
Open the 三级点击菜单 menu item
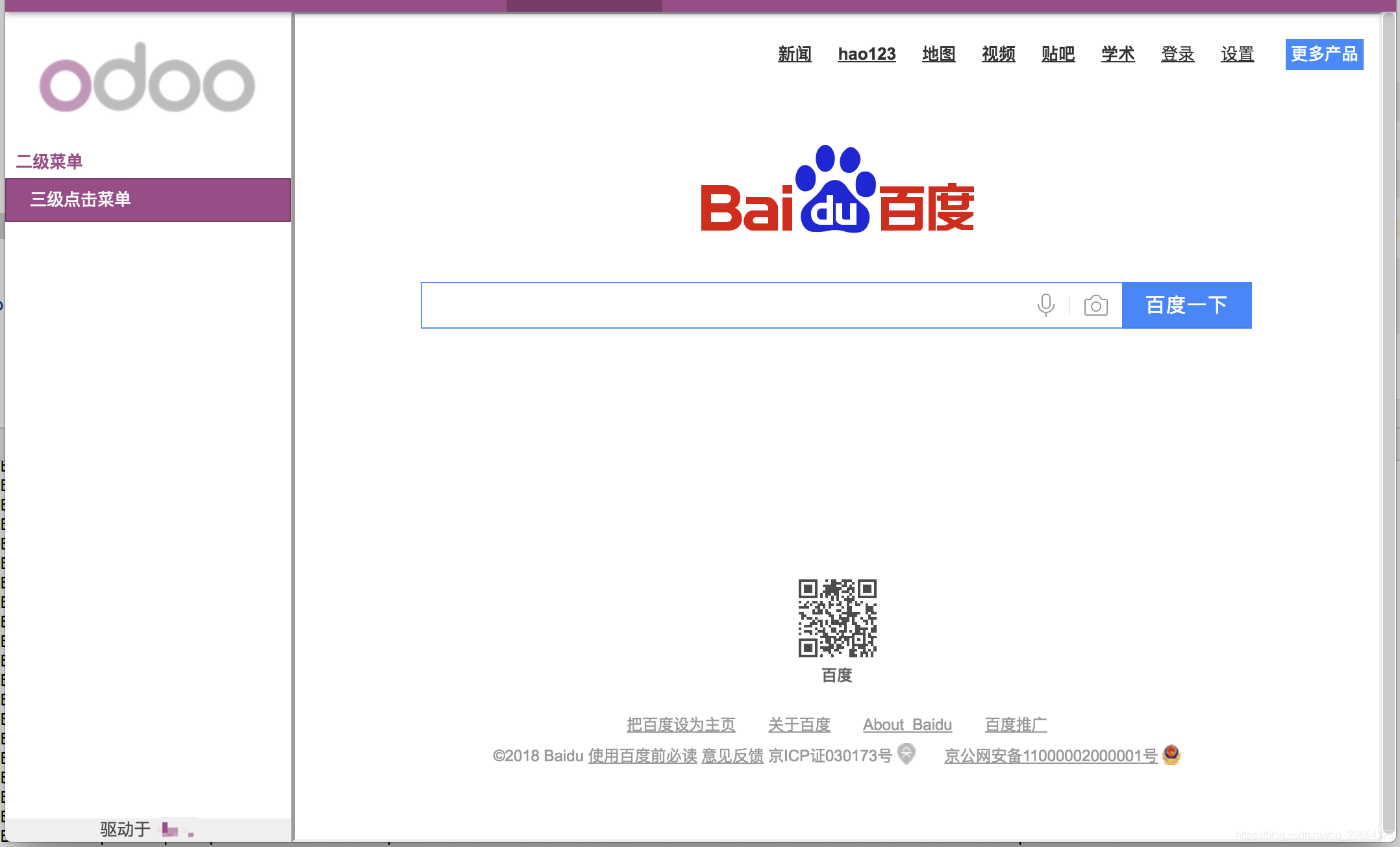148,199
